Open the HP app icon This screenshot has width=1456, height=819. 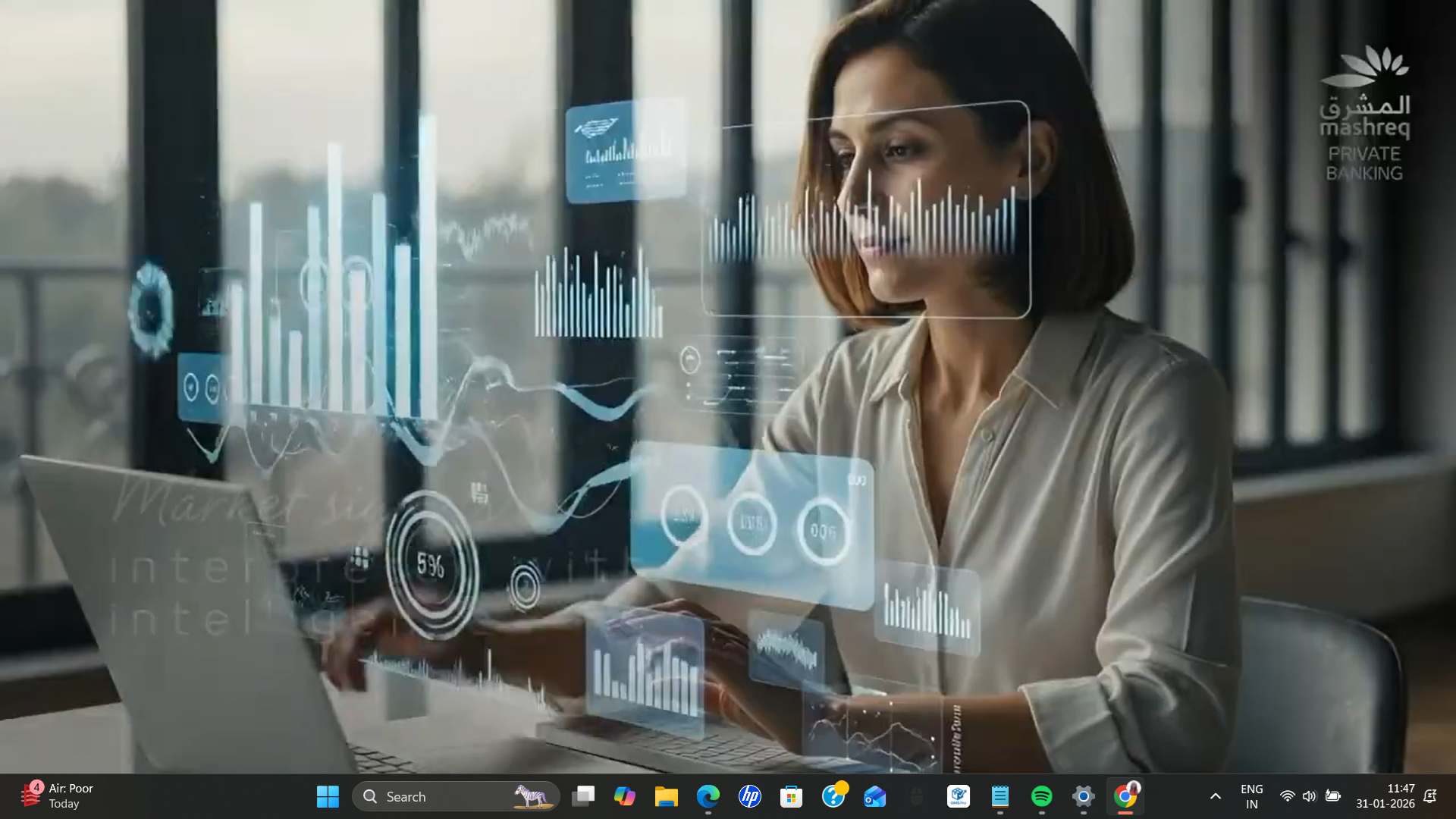coord(750,796)
